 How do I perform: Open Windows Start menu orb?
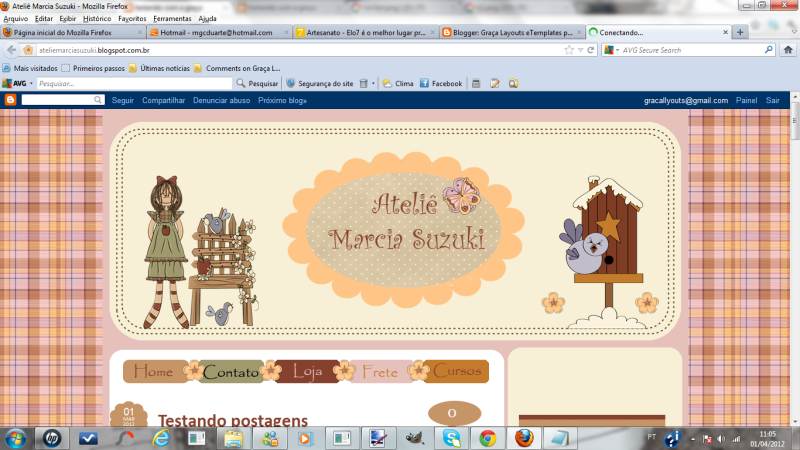tap(15, 439)
